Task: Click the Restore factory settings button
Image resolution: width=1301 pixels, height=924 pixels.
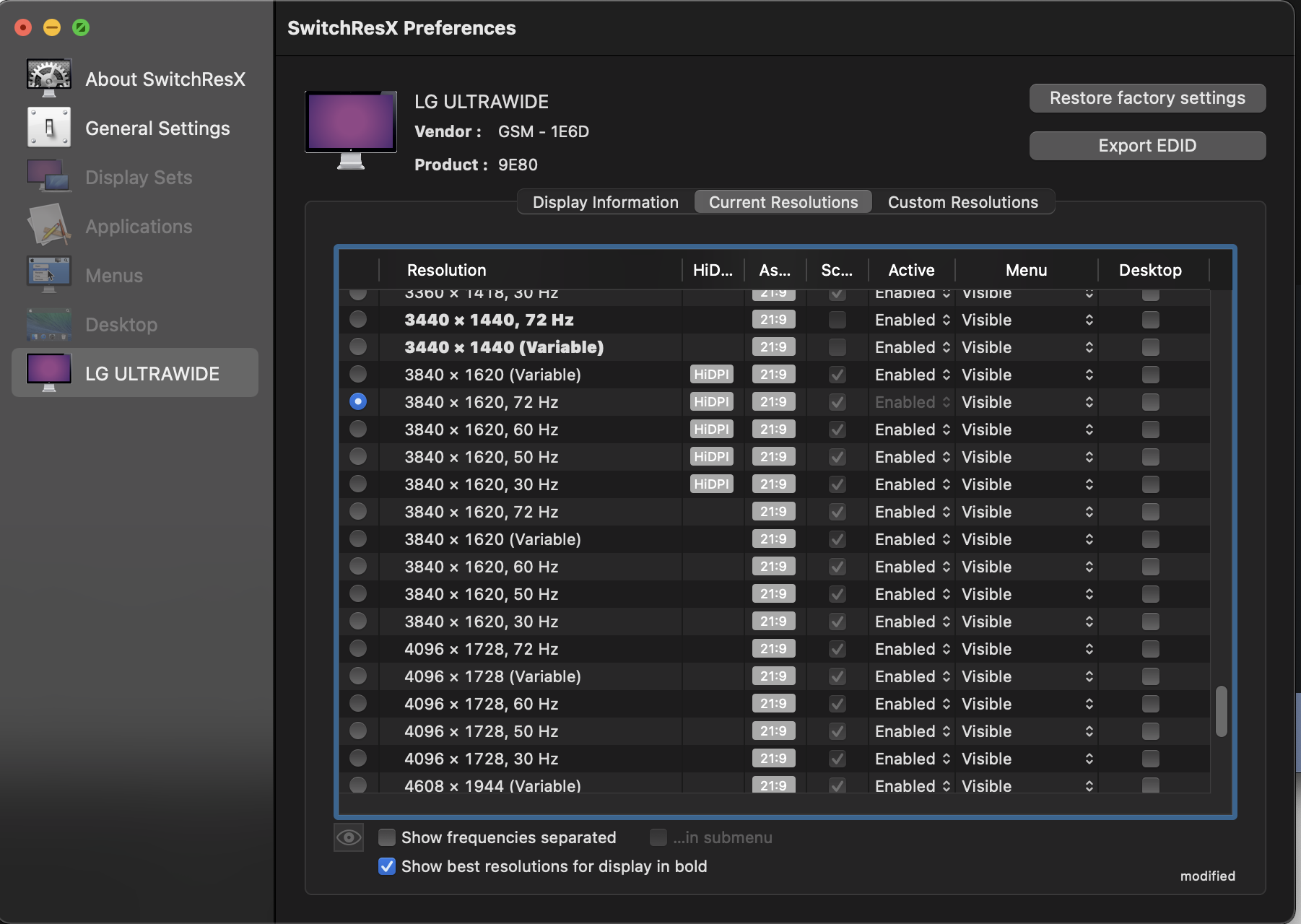Action: tap(1146, 98)
